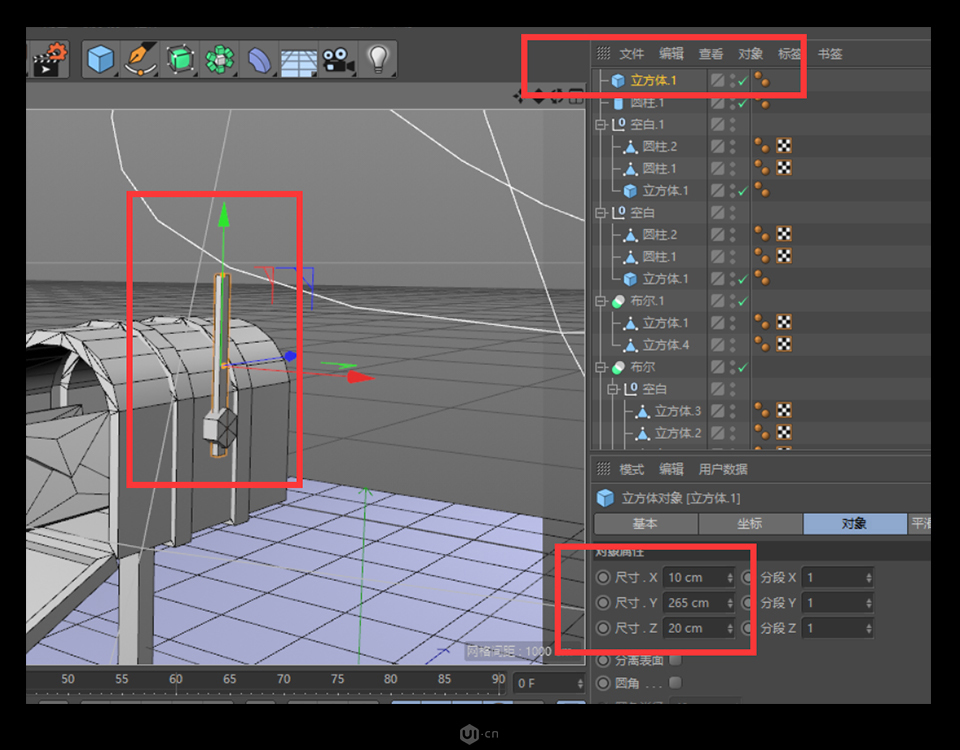Collapse the 空白.1 null hierarchy
The height and width of the screenshot is (750, 960).
click(599, 123)
